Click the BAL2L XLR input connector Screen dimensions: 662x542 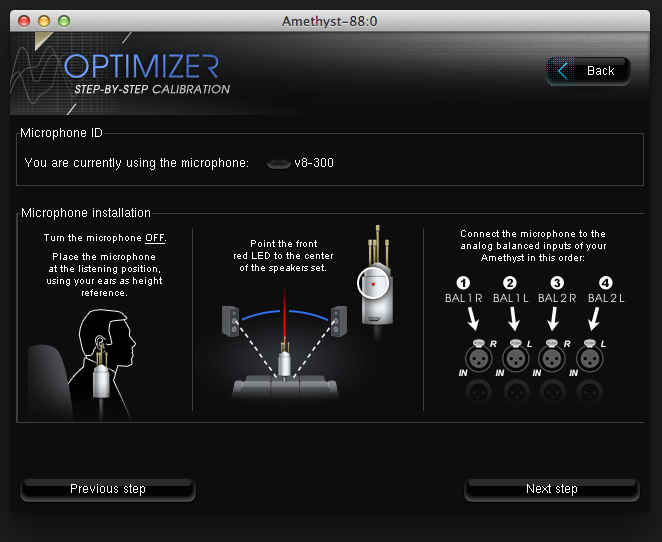(x=589, y=358)
